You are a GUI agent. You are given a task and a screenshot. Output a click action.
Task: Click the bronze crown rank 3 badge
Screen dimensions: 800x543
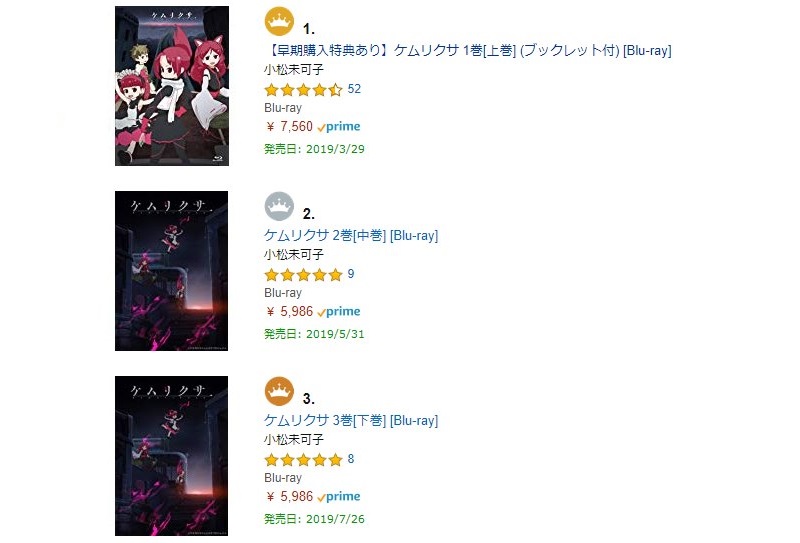tap(278, 392)
